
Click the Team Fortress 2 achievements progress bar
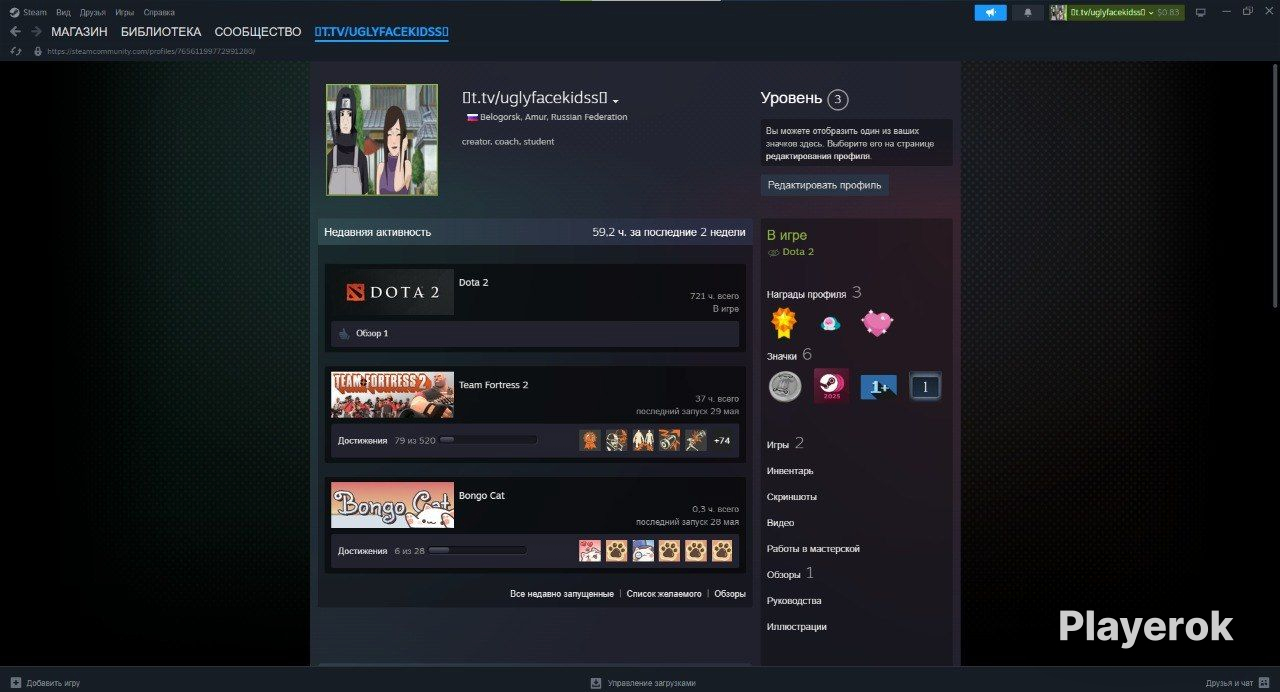tap(488, 440)
